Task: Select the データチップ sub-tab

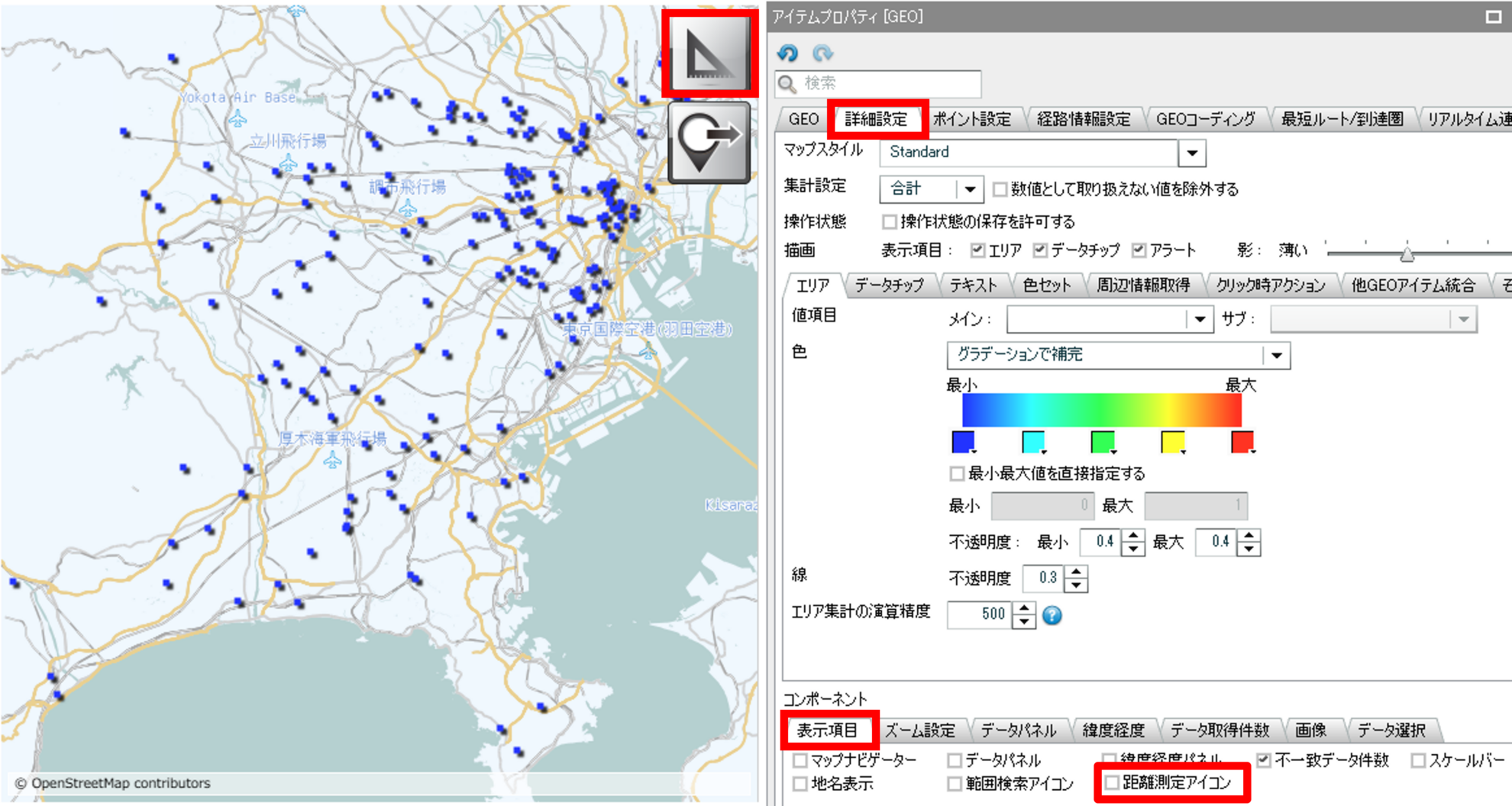Action: (x=890, y=285)
